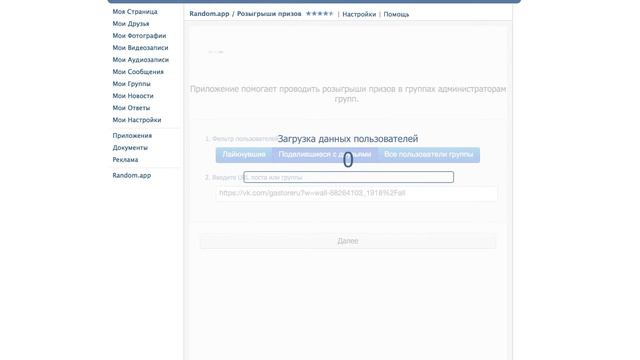
Task: Go to Мои Друзья
Action: pos(131,24)
